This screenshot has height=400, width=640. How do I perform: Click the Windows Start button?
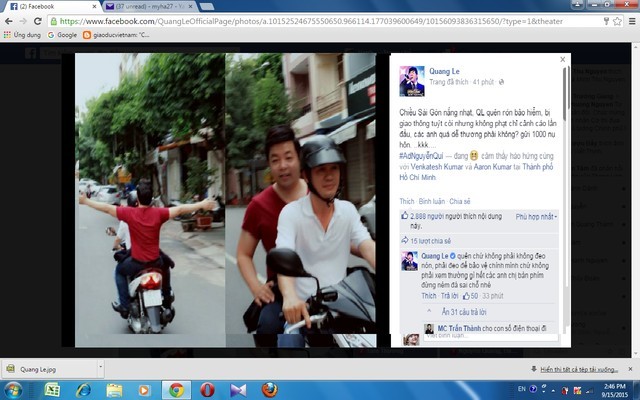point(14,389)
